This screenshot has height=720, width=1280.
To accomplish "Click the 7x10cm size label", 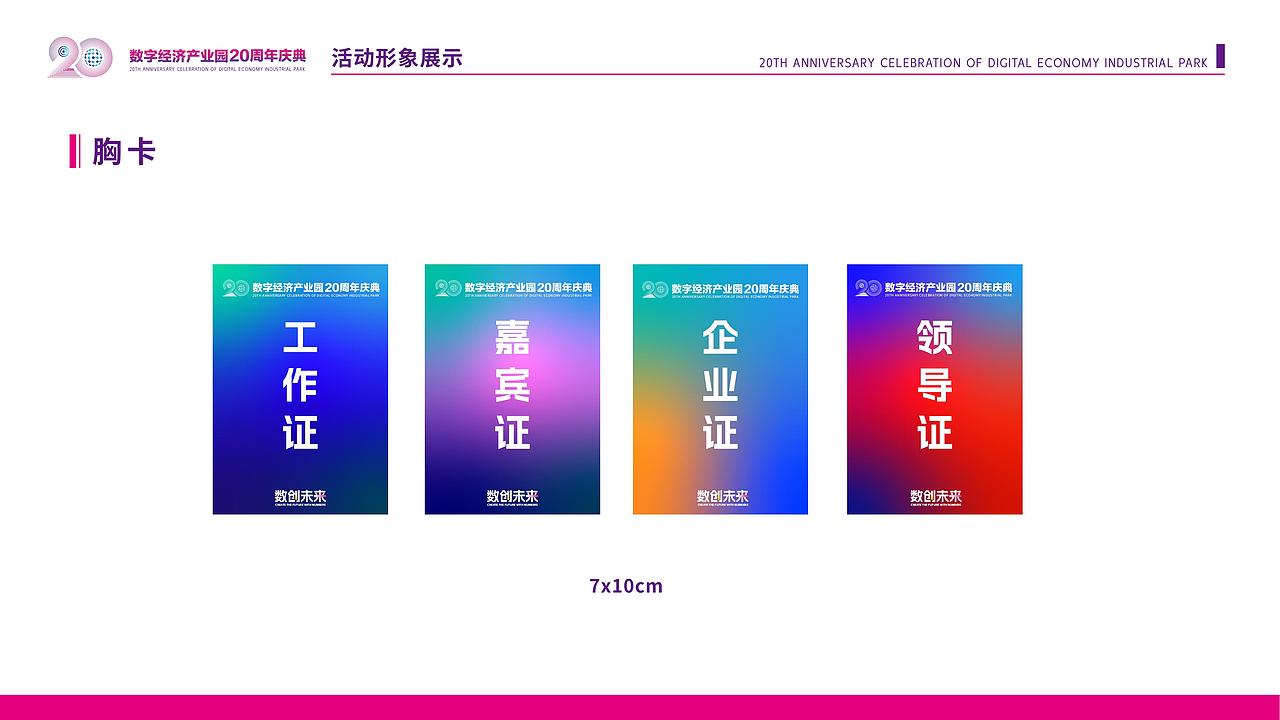I will pyautogui.click(x=627, y=586).
